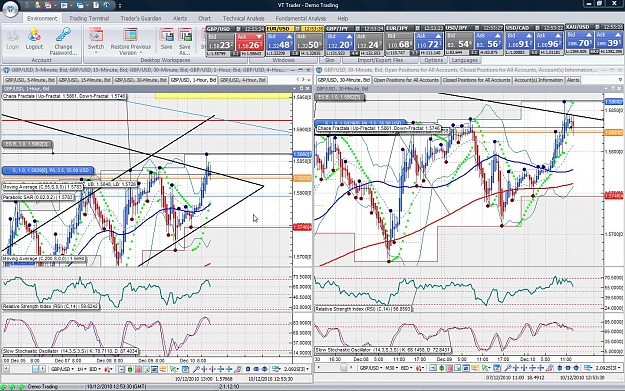Click the magnifier zoom icon in right chart toolbar
Image resolution: width=625 pixels, height=391 pixels.
coord(507,368)
